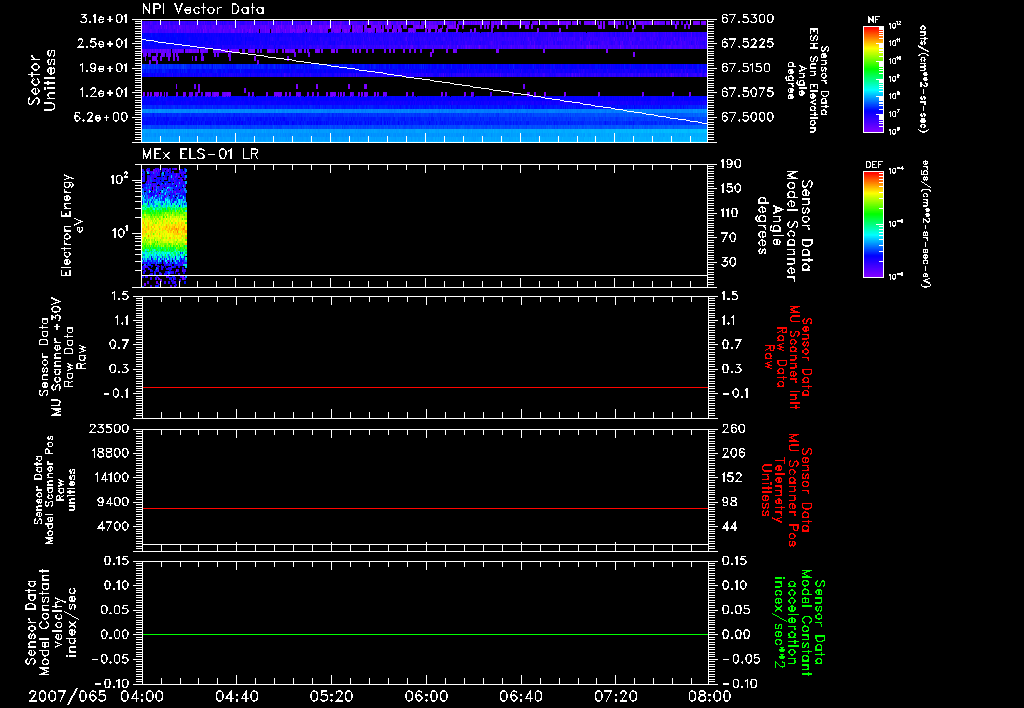
Task: Click the NF color scale bar
Action: coord(873,78)
